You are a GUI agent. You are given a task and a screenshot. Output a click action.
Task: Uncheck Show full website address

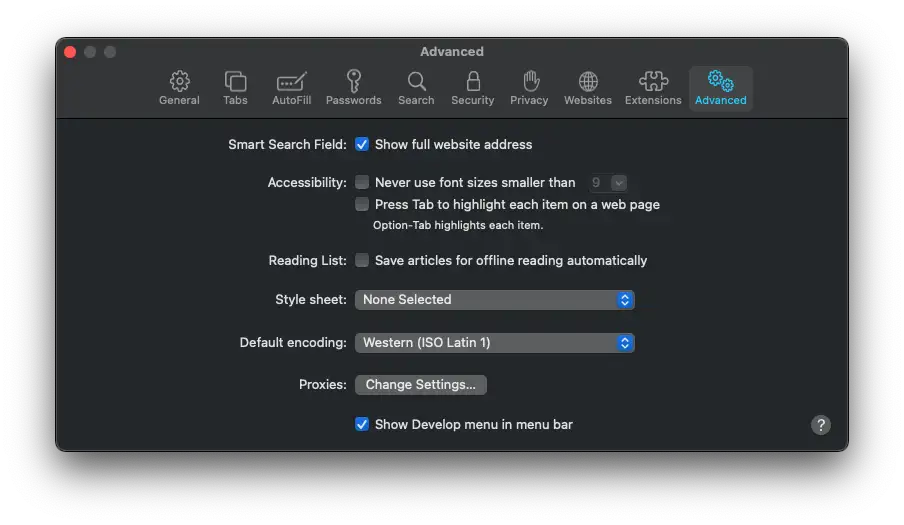(x=361, y=144)
